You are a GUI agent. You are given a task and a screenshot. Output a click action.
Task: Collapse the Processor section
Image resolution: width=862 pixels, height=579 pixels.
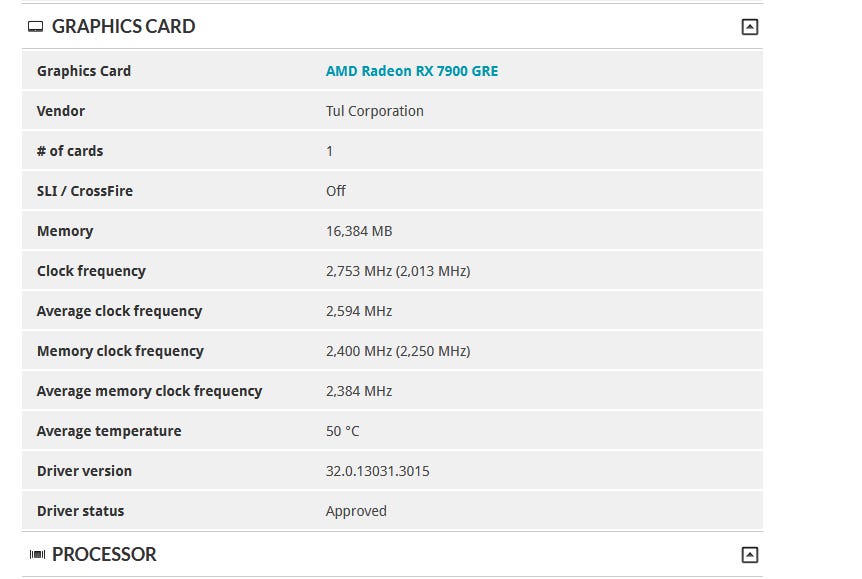(749, 554)
